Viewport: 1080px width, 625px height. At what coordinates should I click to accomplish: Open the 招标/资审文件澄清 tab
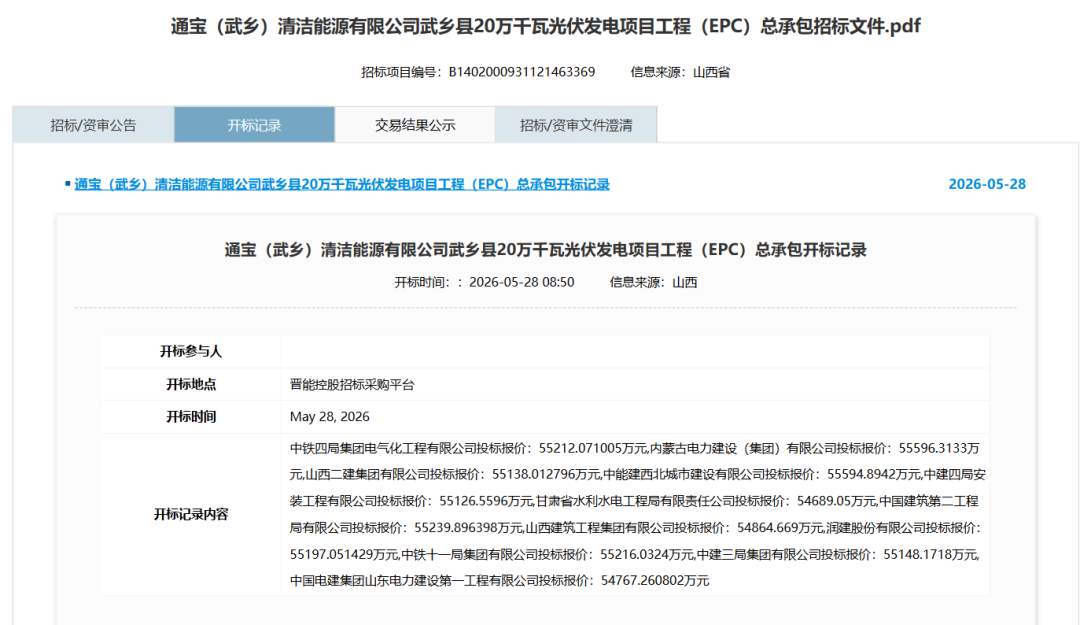tap(576, 125)
